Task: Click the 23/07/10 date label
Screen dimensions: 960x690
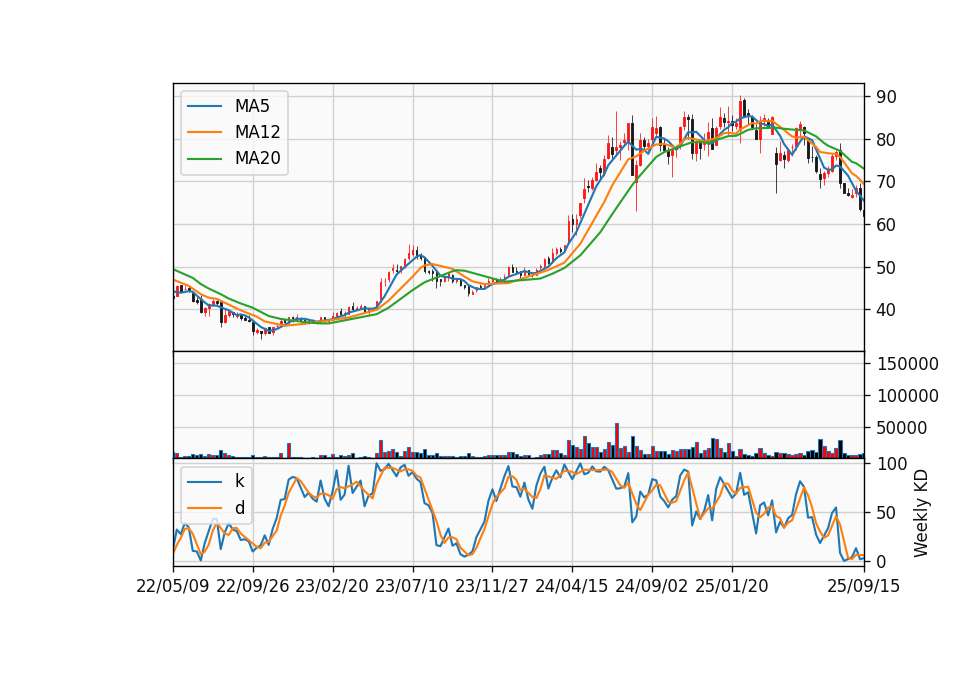Action: click(x=412, y=586)
